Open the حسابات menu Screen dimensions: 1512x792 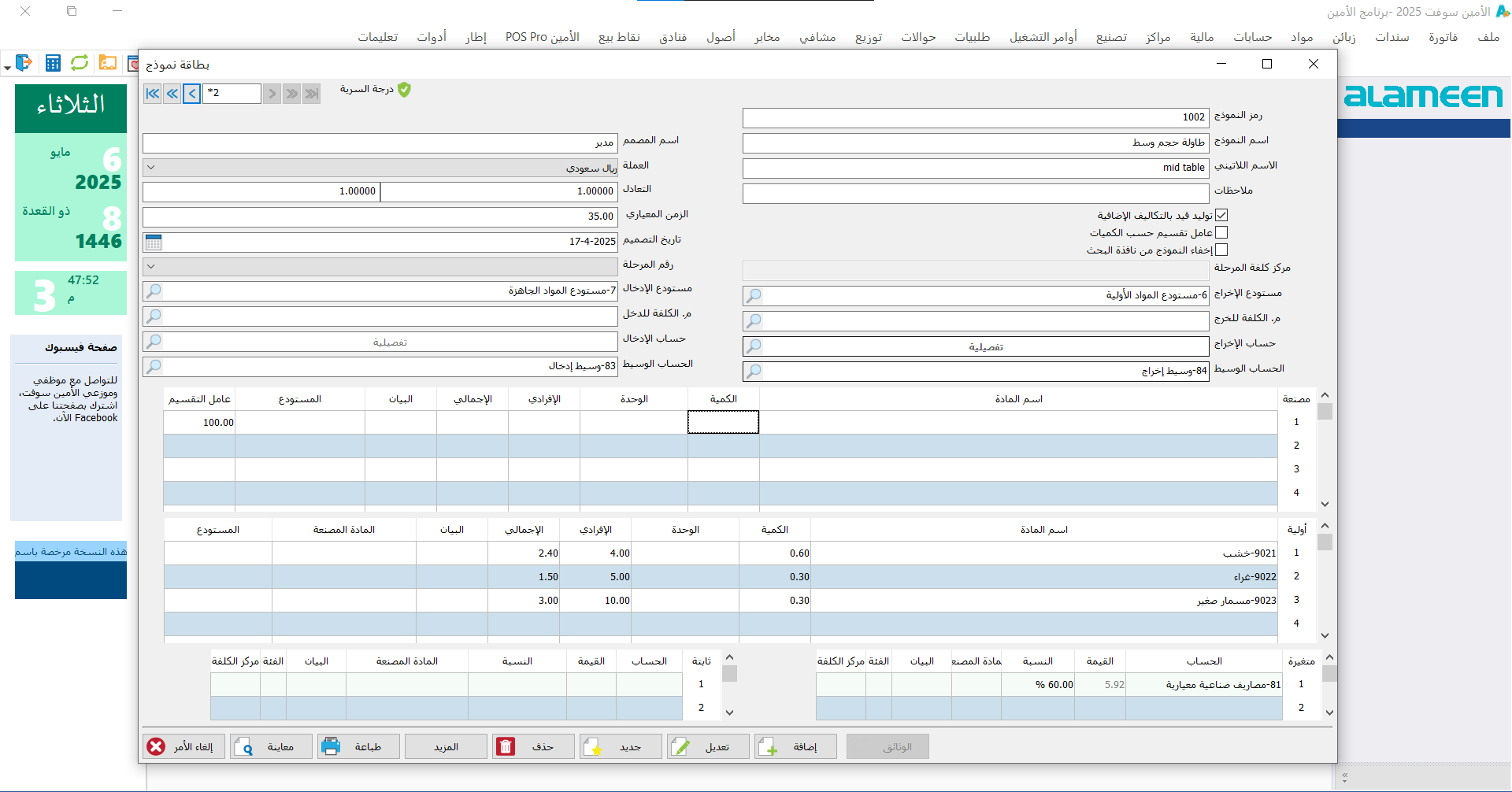1252,37
